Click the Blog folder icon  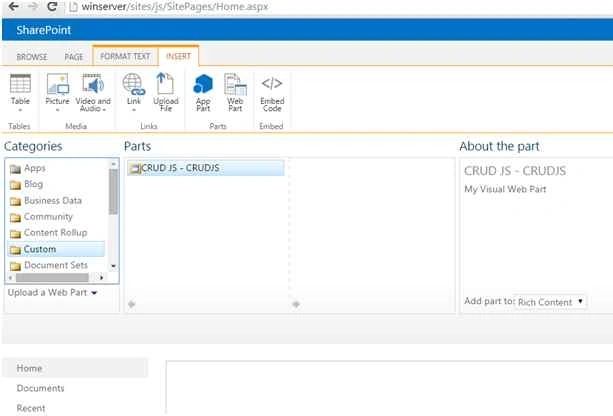point(15,185)
